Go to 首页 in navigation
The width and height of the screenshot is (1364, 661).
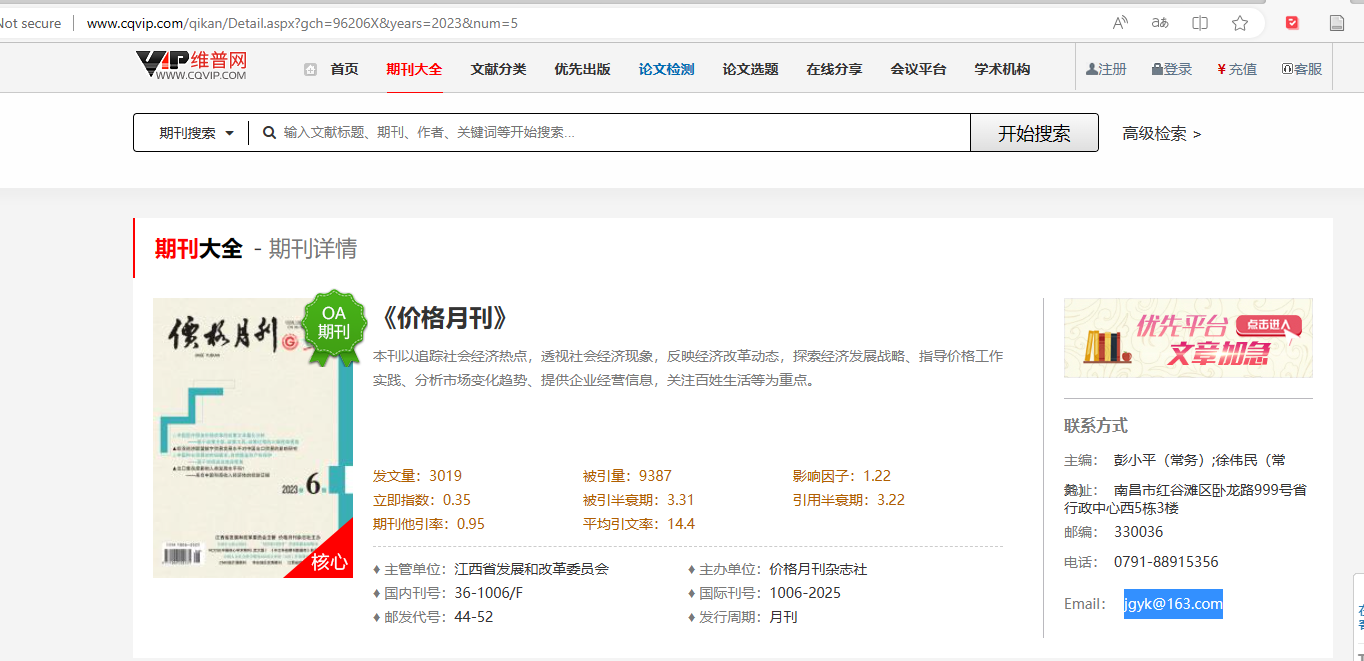coord(344,70)
